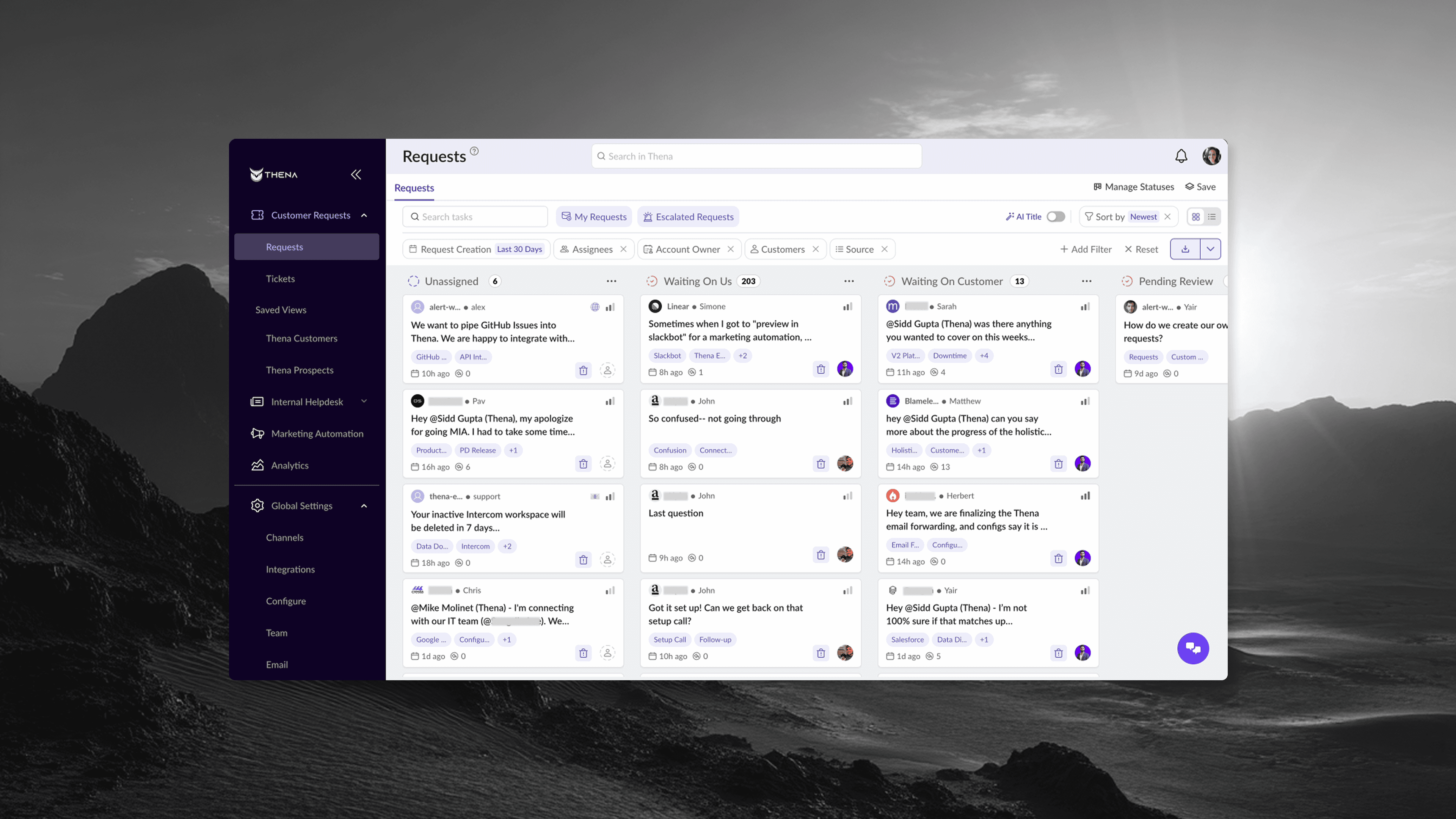Collapse the Customer Requests section
This screenshot has width=1456, height=819.
[364, 215]
